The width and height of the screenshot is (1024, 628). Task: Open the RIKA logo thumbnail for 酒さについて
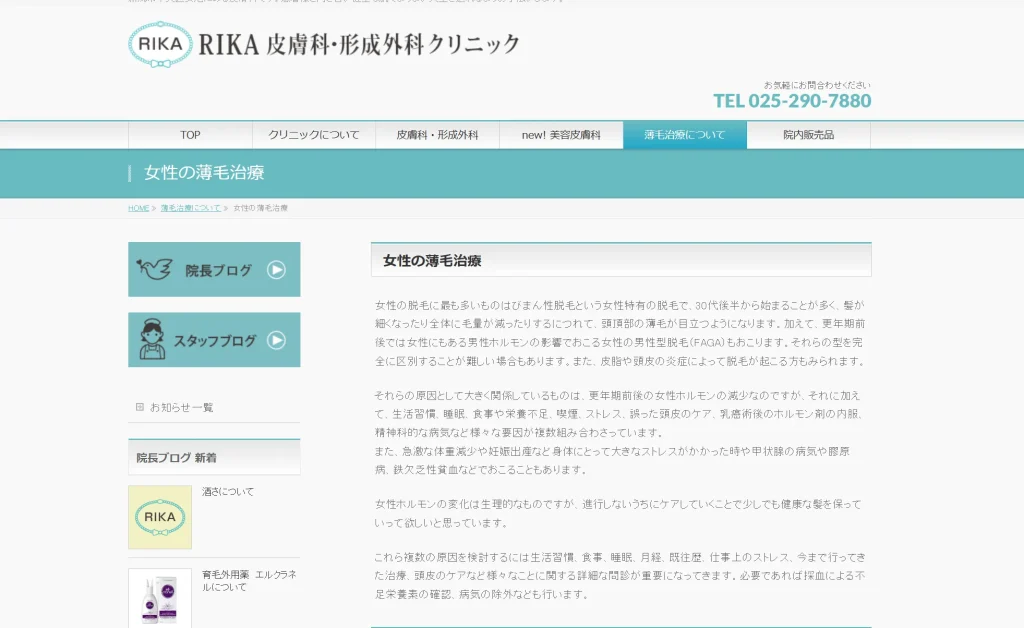160,517
